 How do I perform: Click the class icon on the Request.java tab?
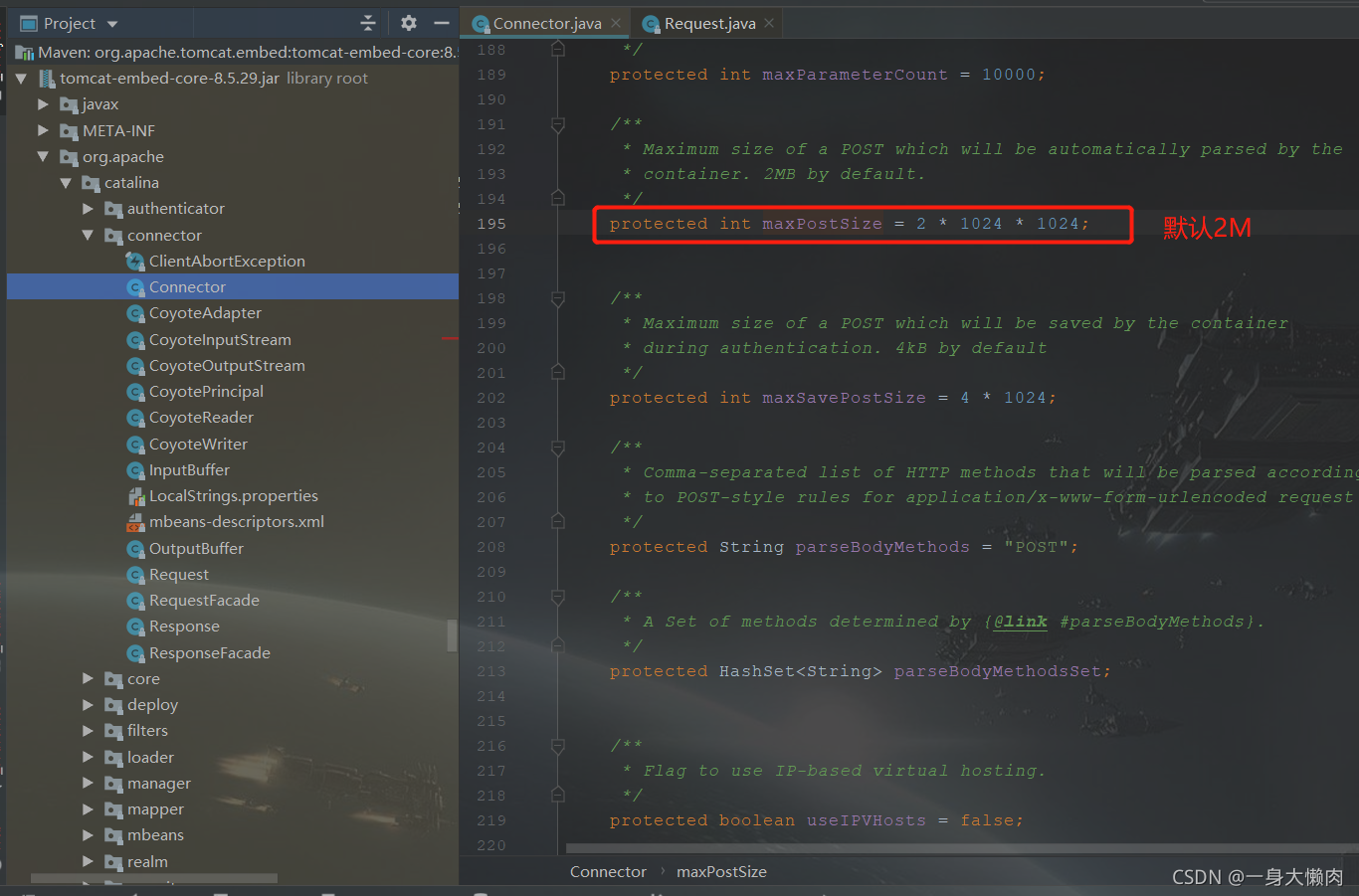point(653,22)
